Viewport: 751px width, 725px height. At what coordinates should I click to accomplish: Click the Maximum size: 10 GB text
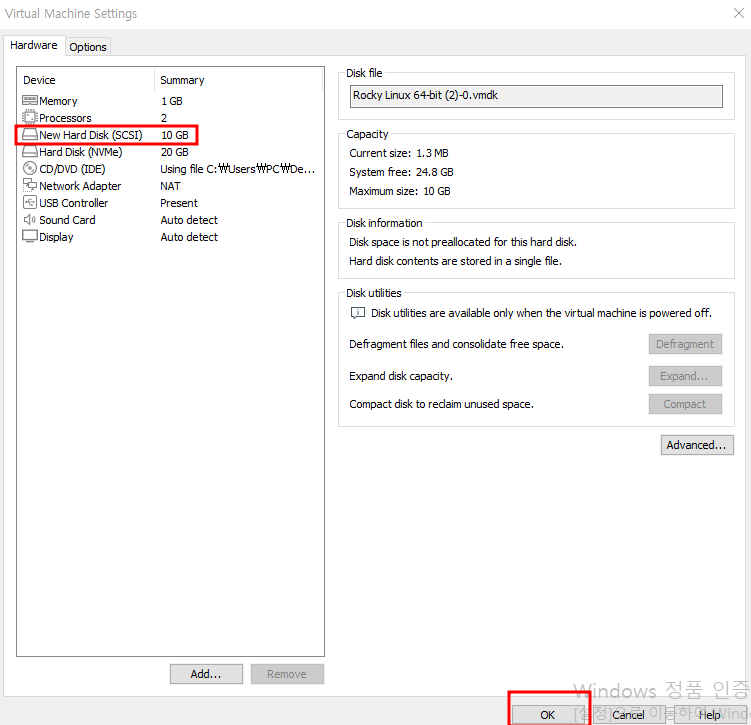coord(400,191)
